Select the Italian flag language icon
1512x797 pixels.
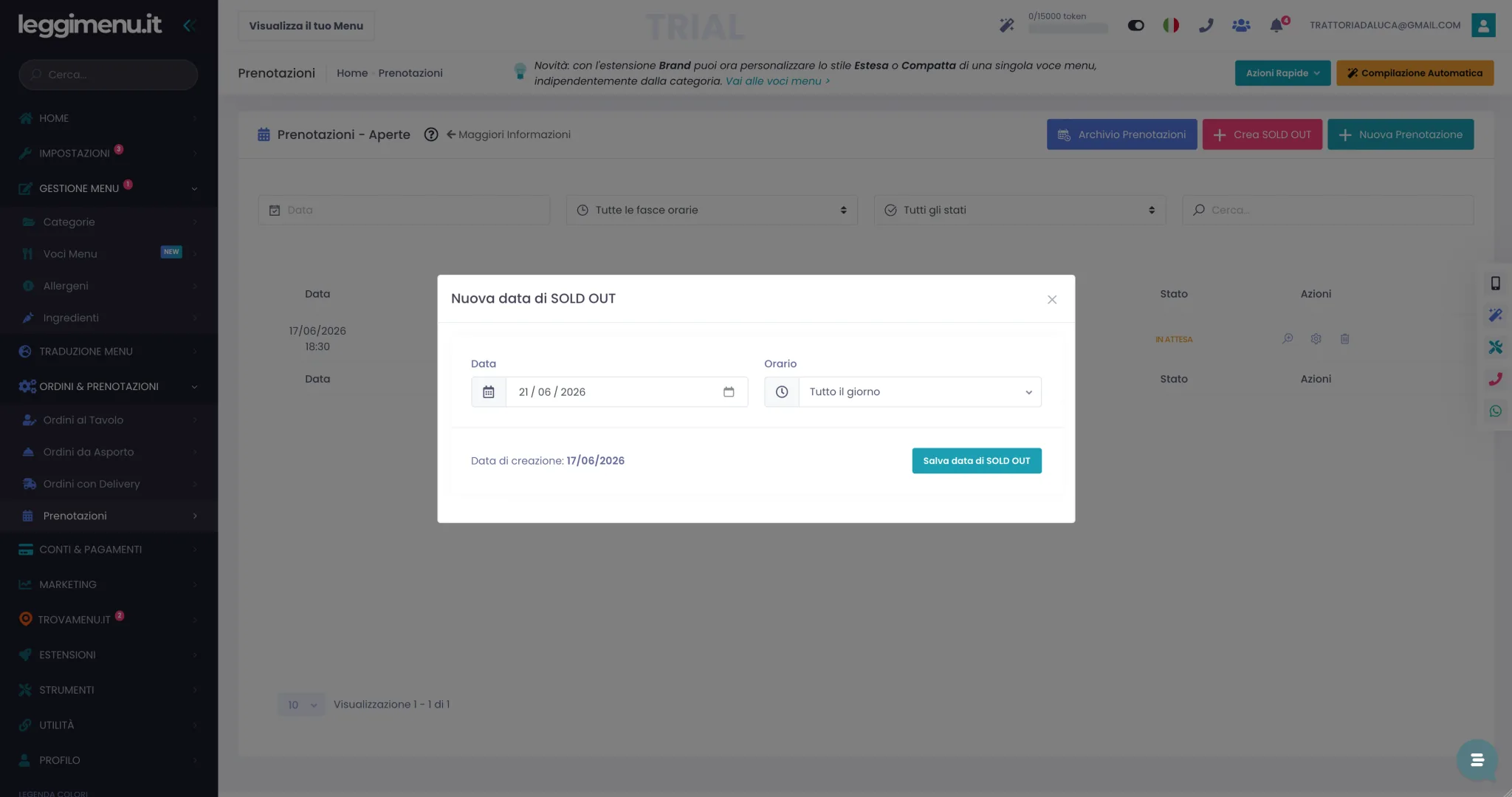(x=1171, y=25)
